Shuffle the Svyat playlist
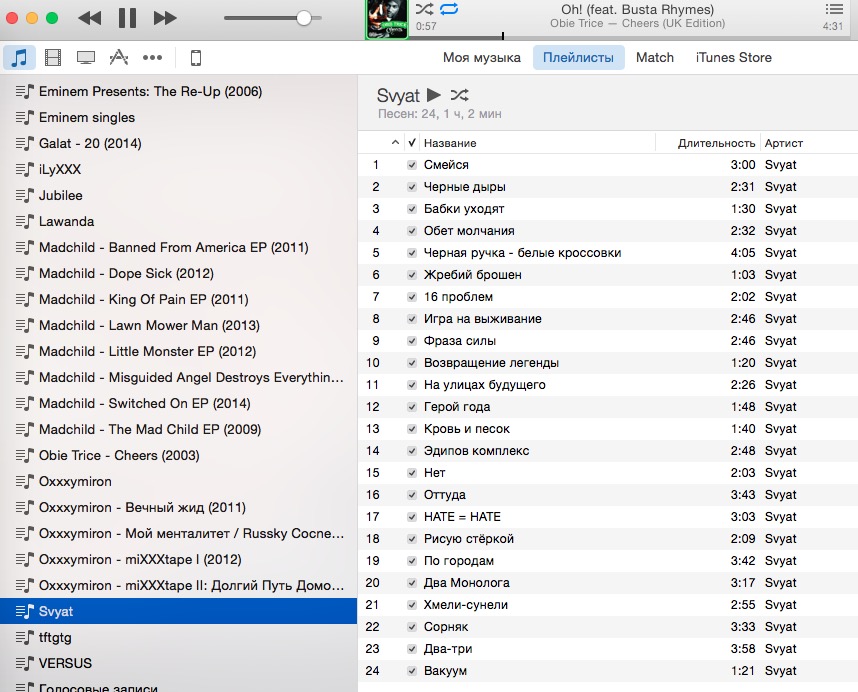 click(x=459, y=95)
